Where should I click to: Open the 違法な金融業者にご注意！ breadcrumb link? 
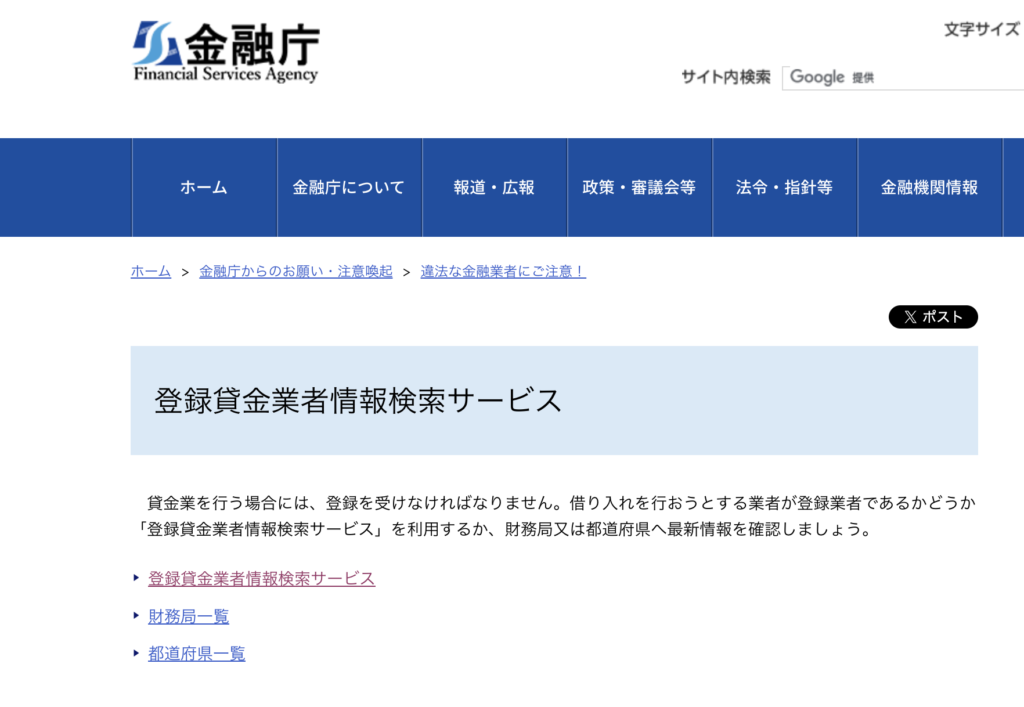[502, 270]
